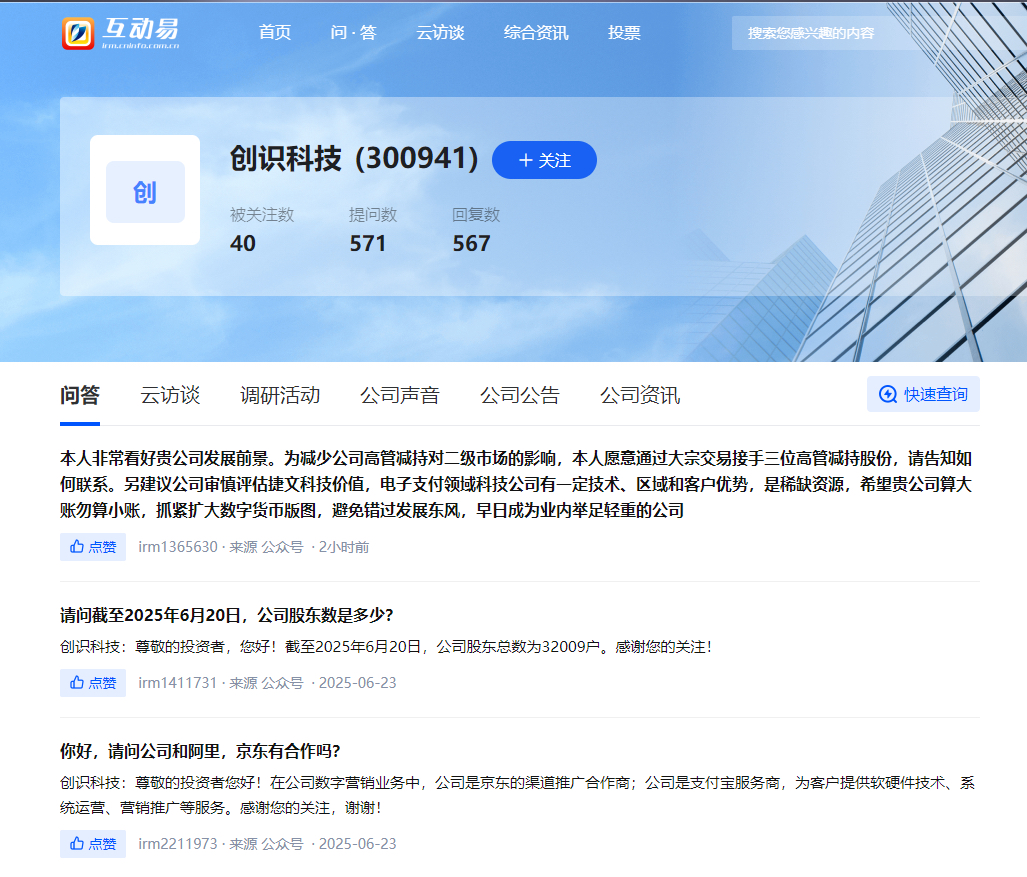Viewport: 1027px width, 877px height.
Task: Click the 回复数 value 567
Action: (x=471, y=244)
